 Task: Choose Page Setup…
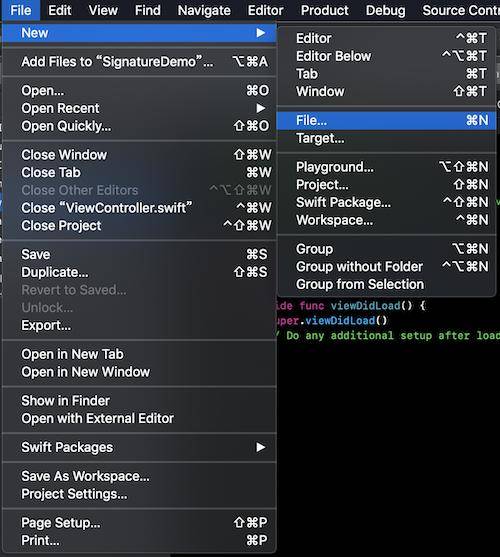(139, 523)
